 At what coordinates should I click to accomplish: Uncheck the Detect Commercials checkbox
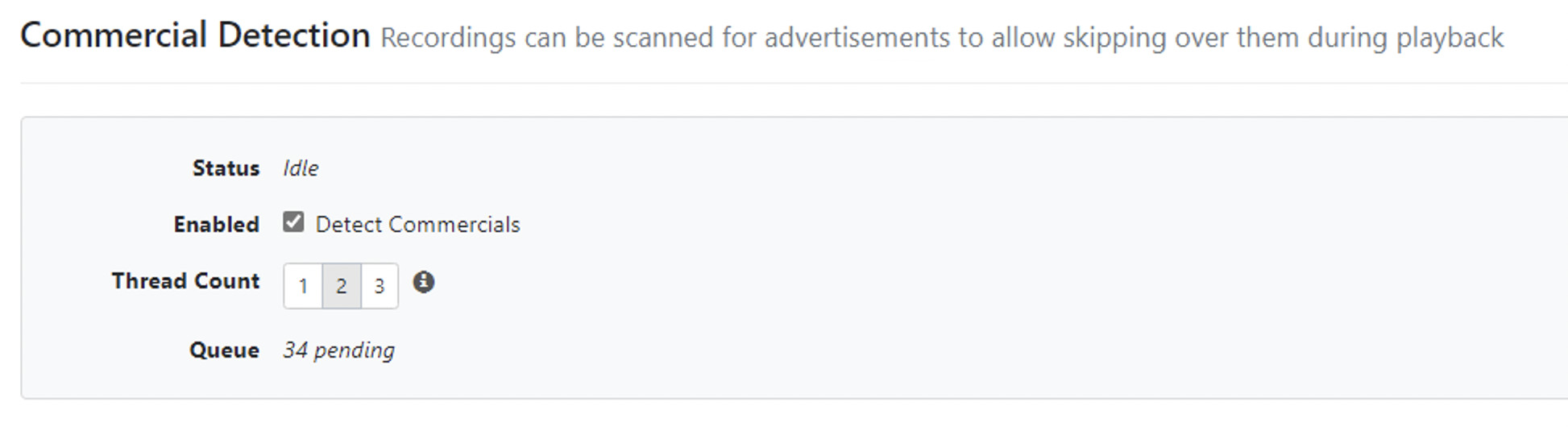(293, 222)
